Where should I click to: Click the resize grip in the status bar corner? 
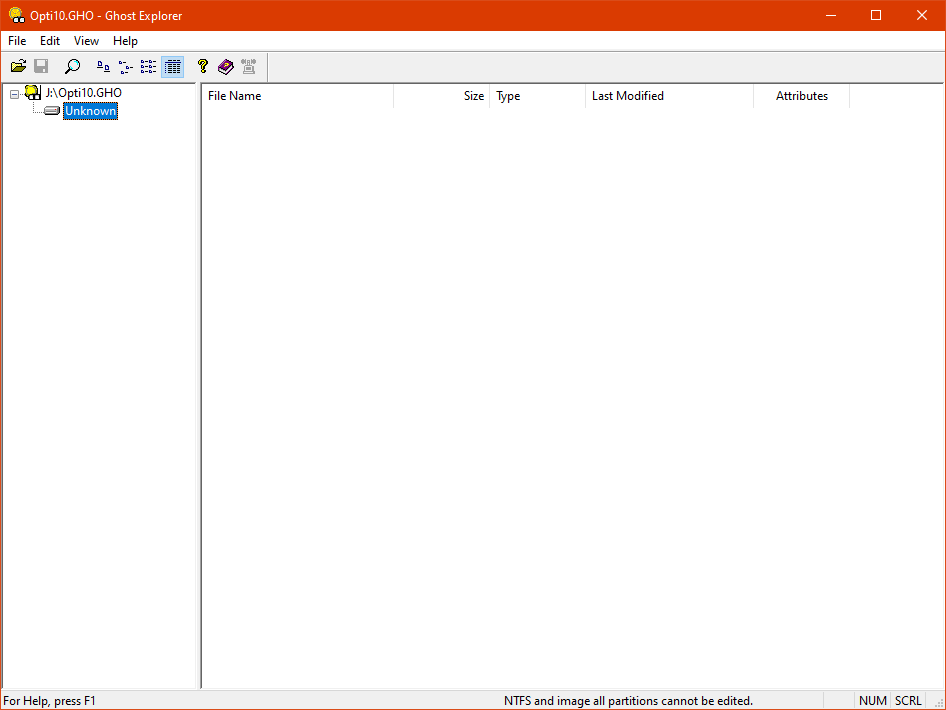(938, 703)
